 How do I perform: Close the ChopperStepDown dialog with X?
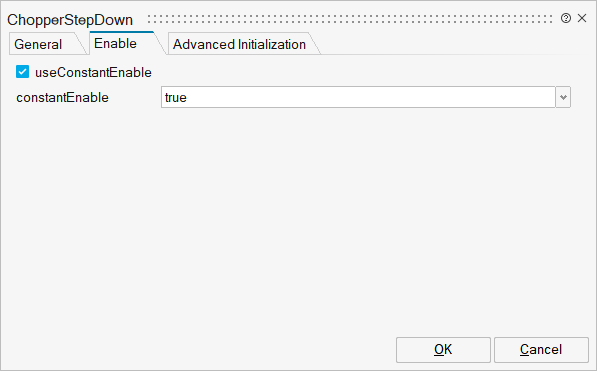point(582,18)
